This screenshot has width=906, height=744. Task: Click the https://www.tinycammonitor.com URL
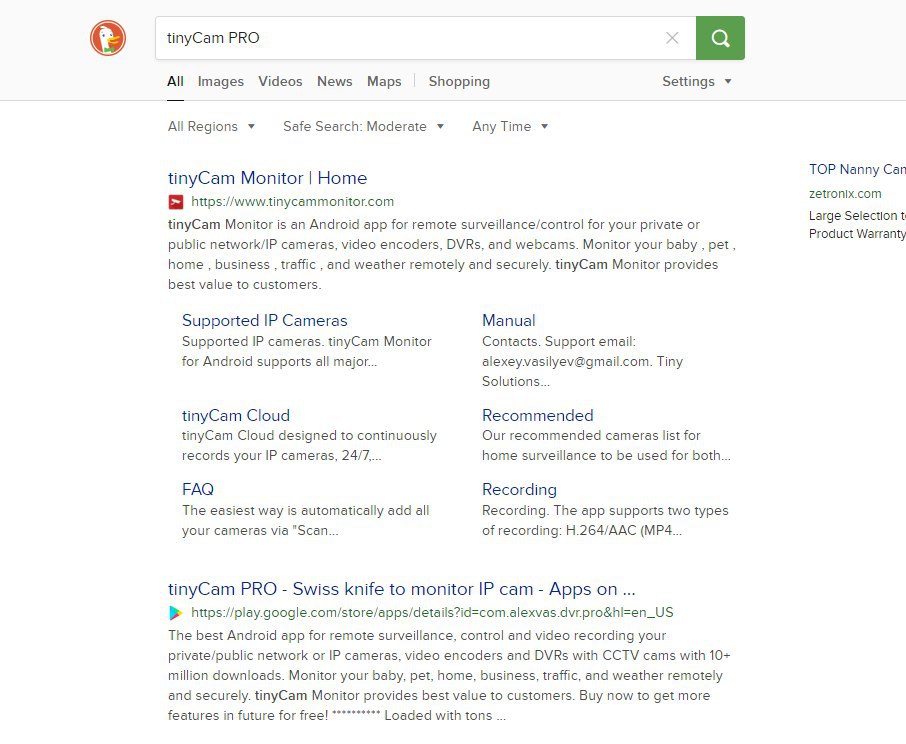(x=292, y=202)
